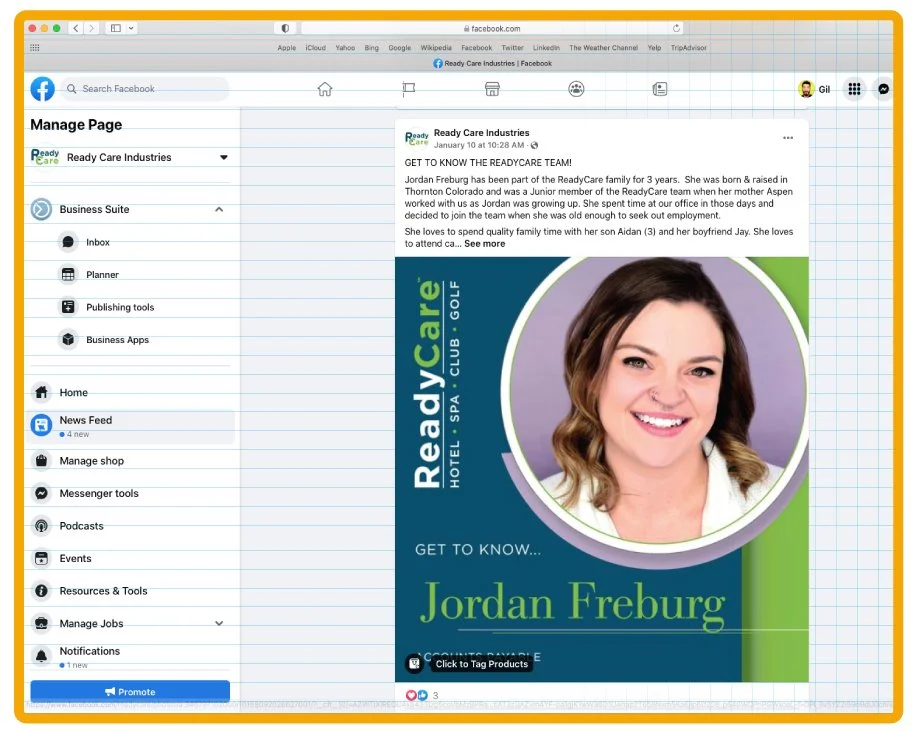The height and width of the screenshot is (732, 915).
Task: Open Safari sidebar dropdown chevron
Action: point(131,28)
